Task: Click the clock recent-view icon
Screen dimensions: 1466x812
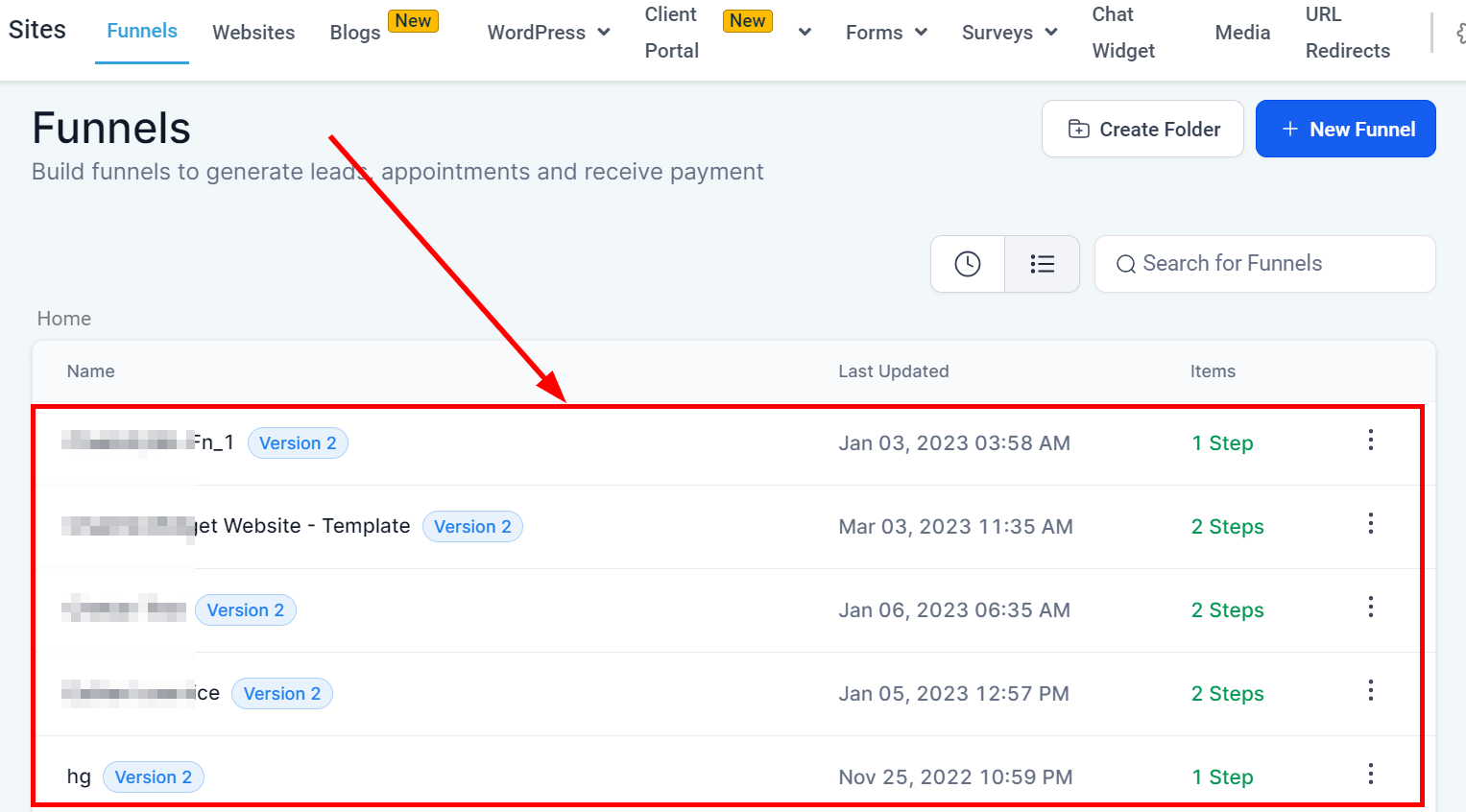Action: click(967, 264)
